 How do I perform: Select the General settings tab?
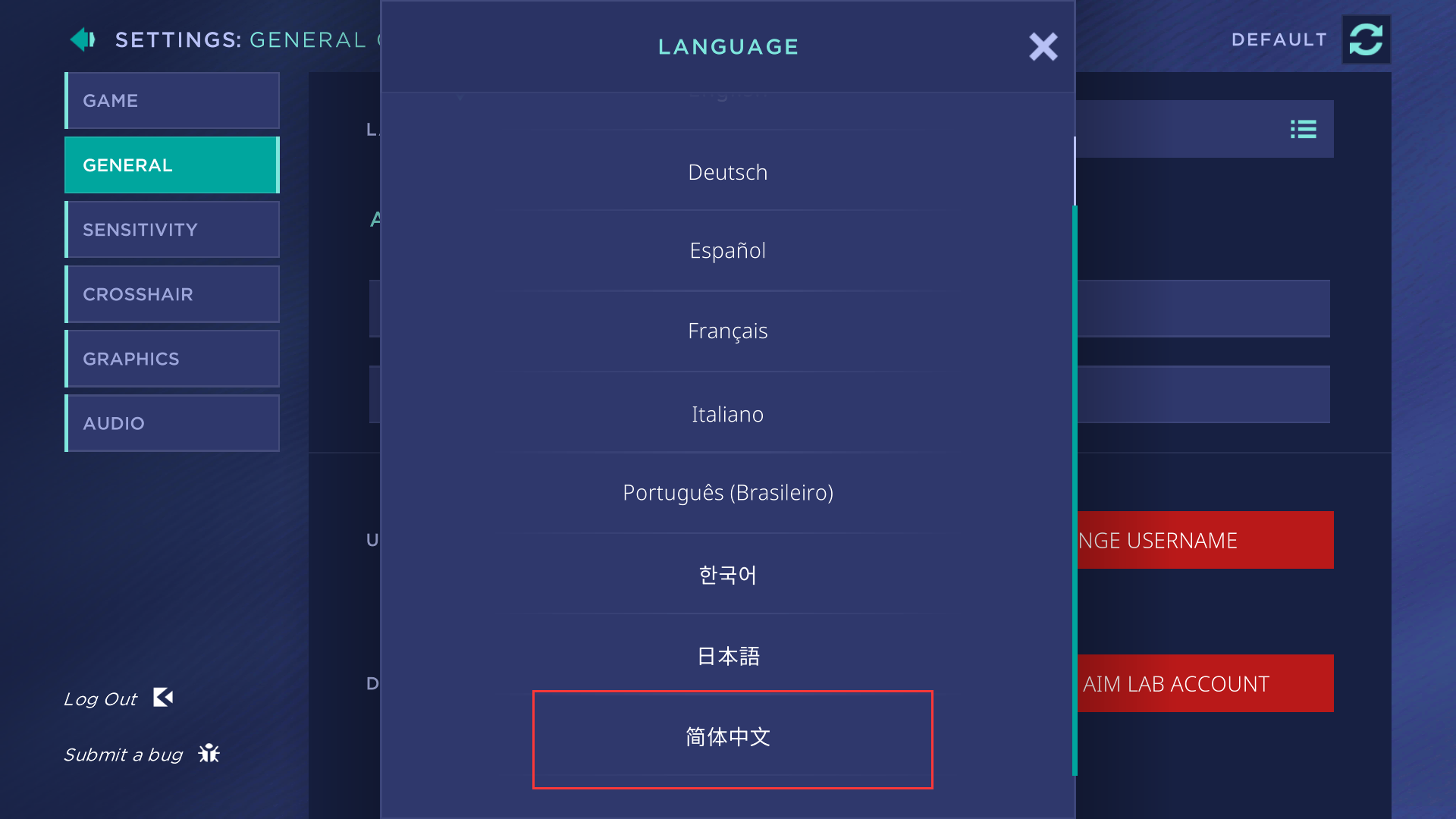172,165
